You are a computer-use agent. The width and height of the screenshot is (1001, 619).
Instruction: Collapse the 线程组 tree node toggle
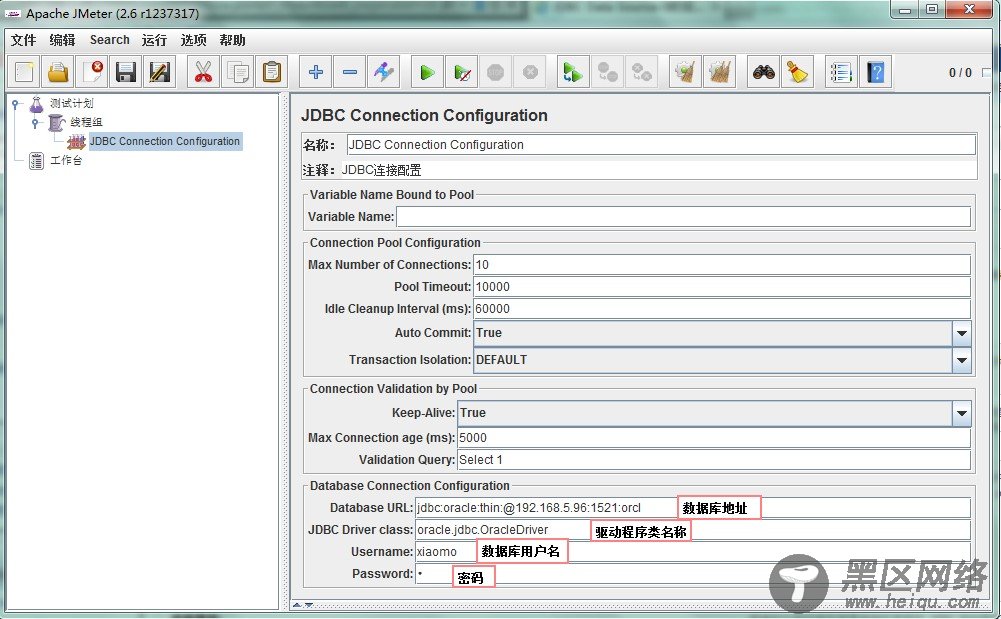point(36,123)
